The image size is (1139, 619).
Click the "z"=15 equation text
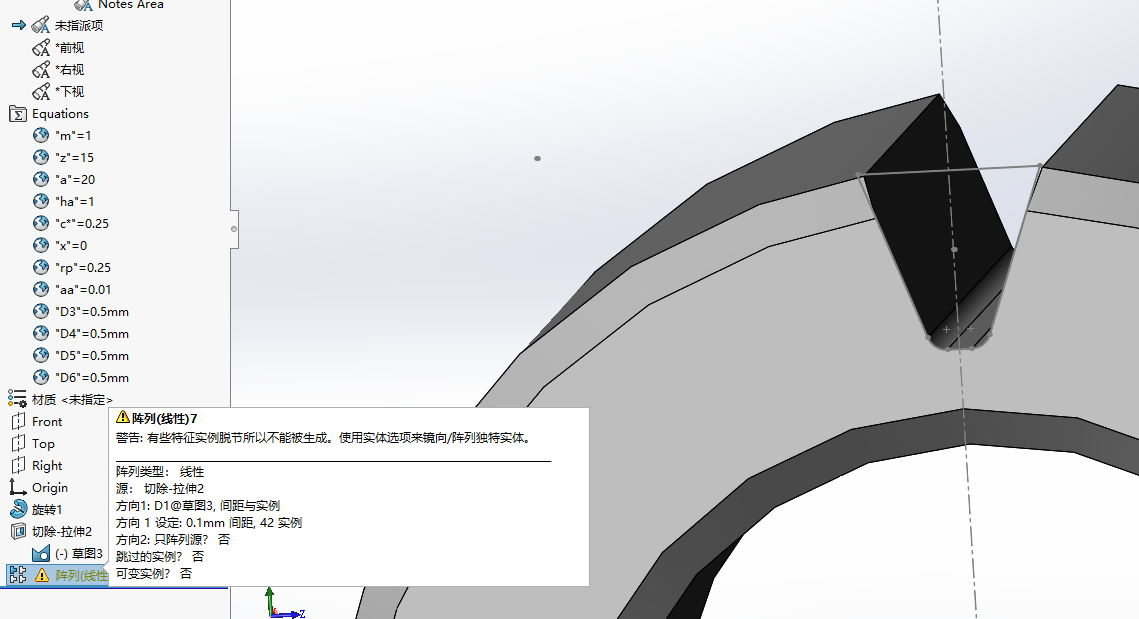click(74, 158)
